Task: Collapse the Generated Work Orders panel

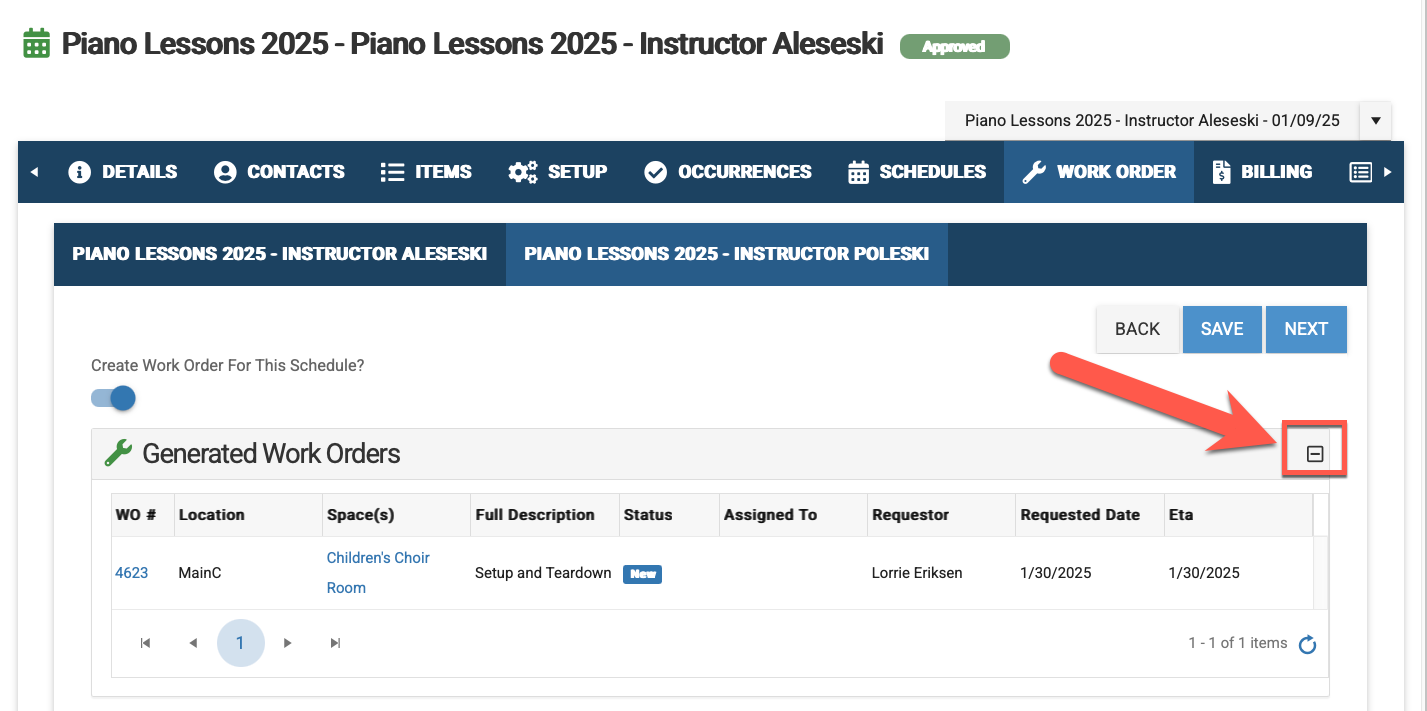Action: [x=1315, y=454]
